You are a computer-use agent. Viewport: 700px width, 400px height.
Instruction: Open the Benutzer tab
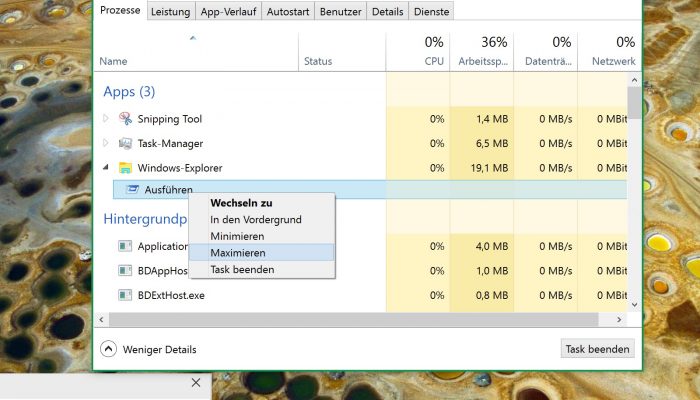(x=341, y=12)
